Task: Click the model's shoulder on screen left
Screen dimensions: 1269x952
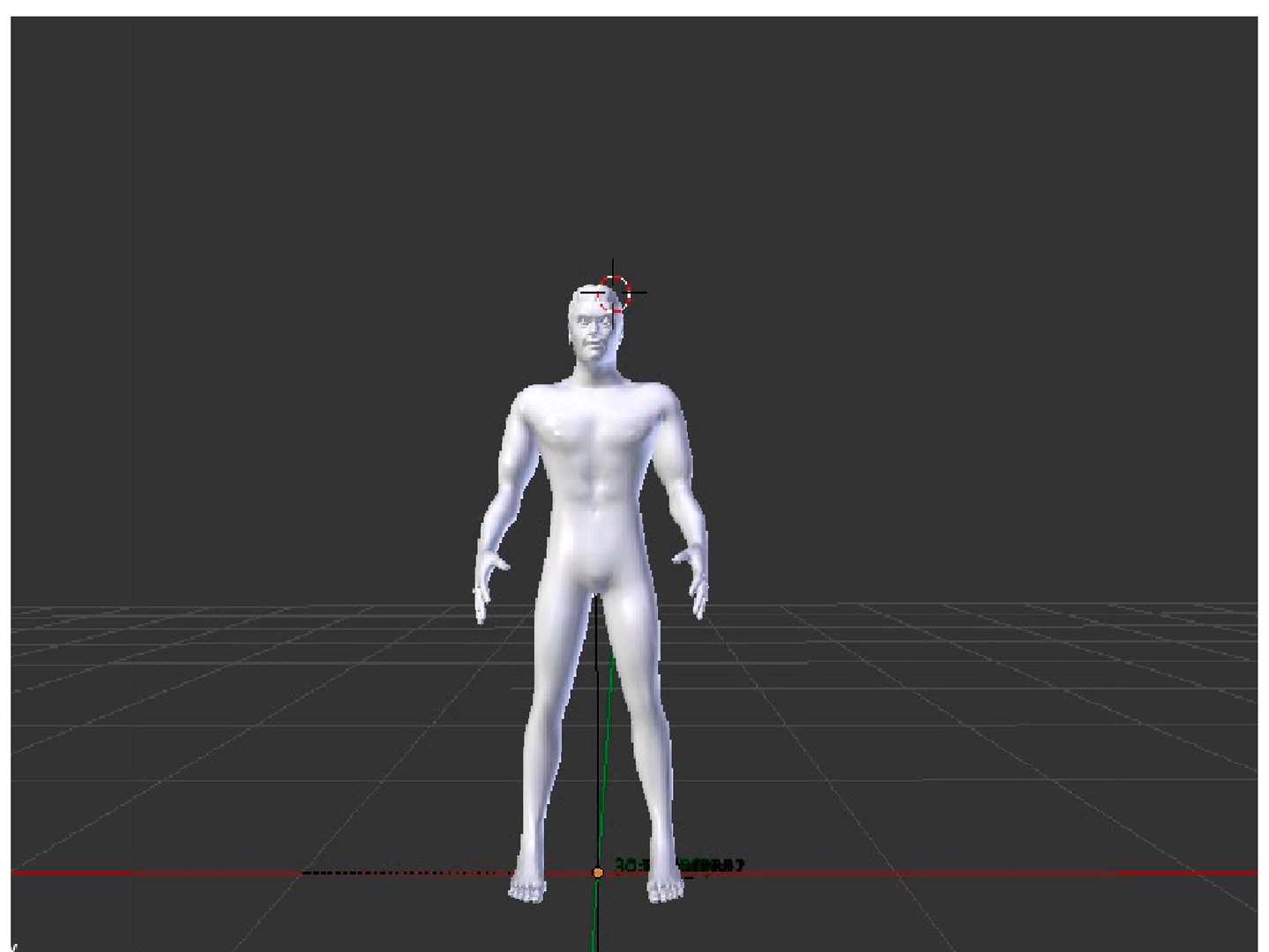Action: click(526, 404)
